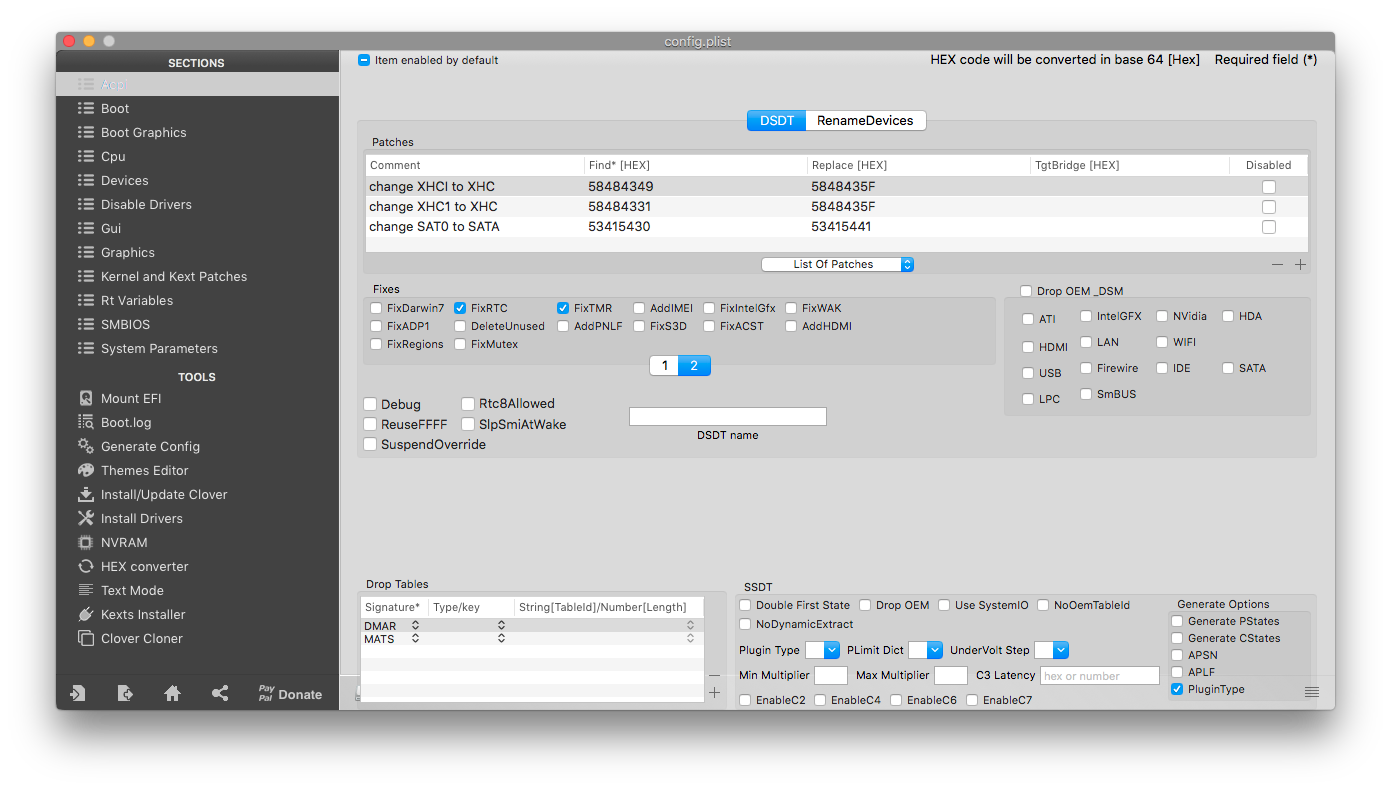Open the Devices section
The image size is (1391, 790).
124,180
